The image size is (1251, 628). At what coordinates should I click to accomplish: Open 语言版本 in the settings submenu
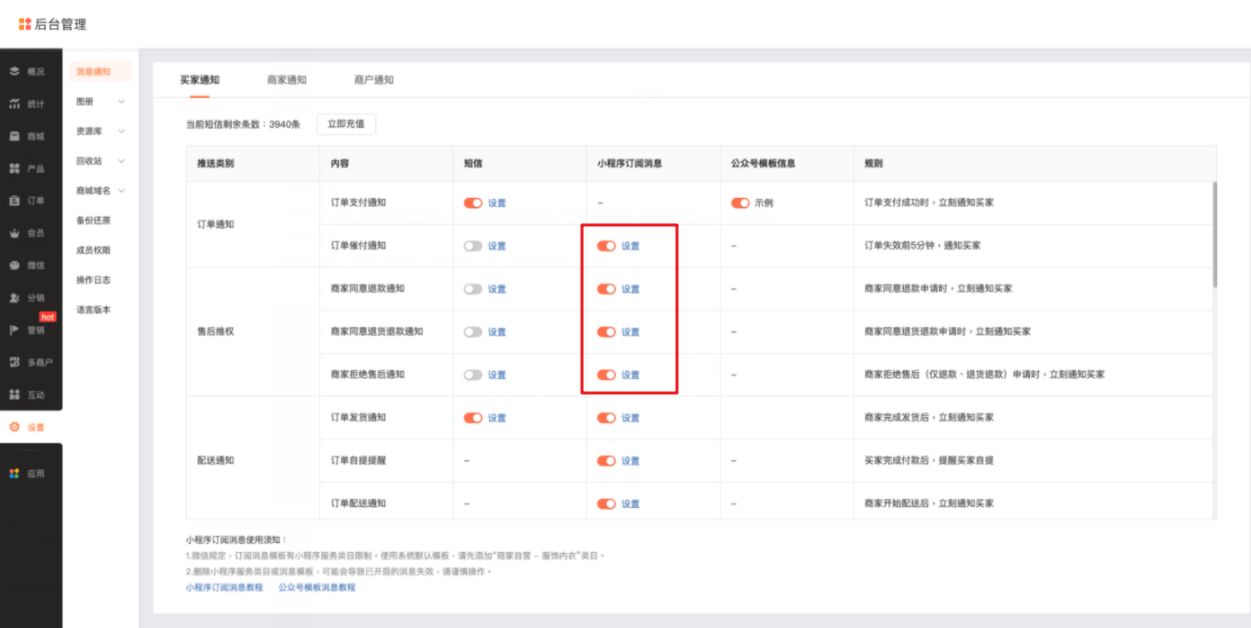pos(93,310)
